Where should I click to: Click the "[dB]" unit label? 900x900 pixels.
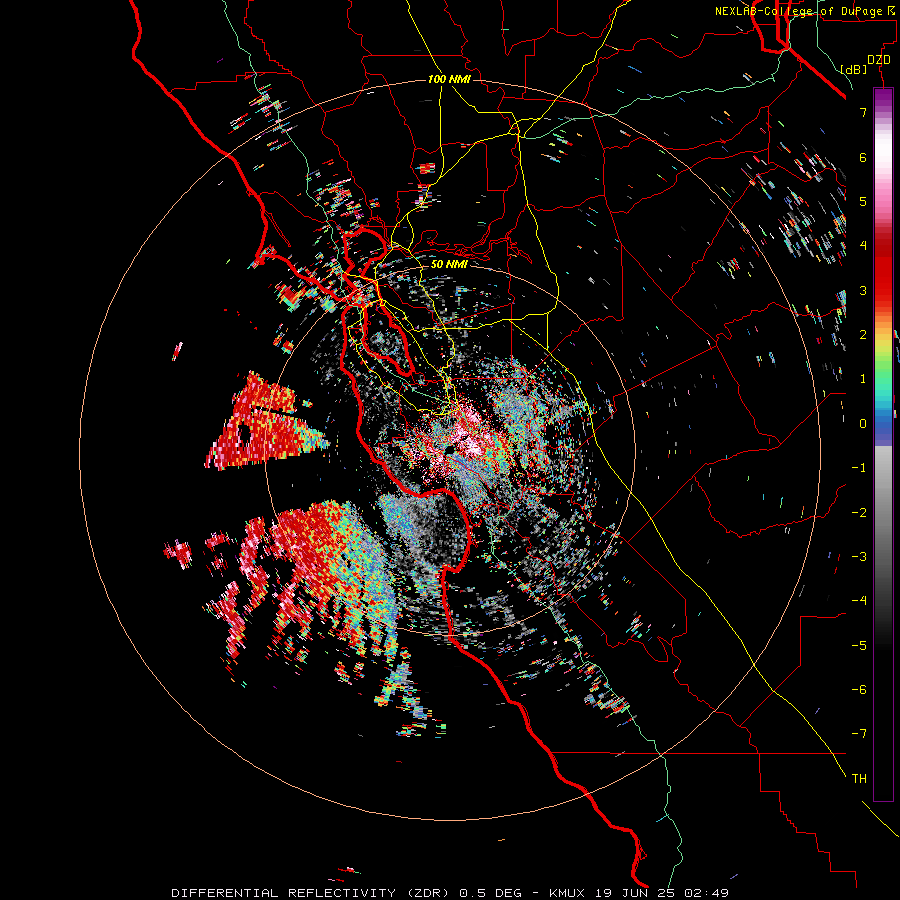click(853, 69)
